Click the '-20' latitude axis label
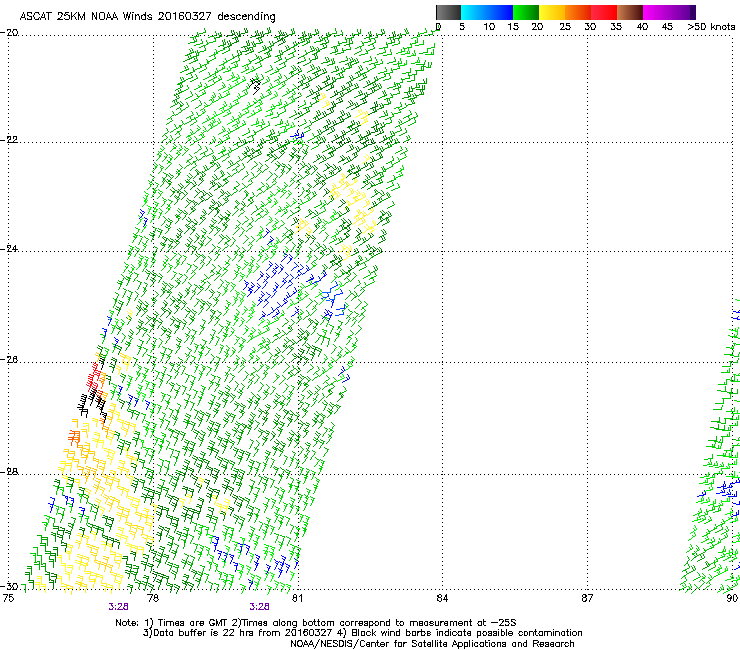This screenshot has height=650, width=740. 9,32
